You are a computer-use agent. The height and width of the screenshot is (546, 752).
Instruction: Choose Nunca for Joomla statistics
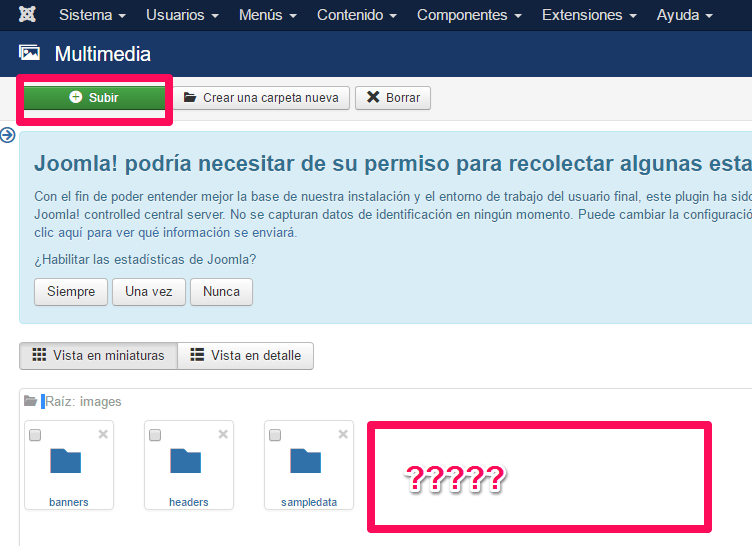point(221,292)
